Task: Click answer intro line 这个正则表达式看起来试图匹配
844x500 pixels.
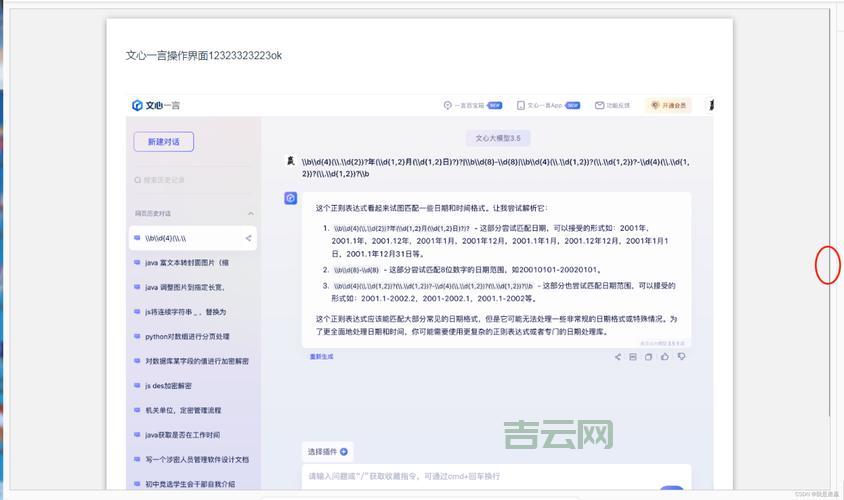Action: 431,208
